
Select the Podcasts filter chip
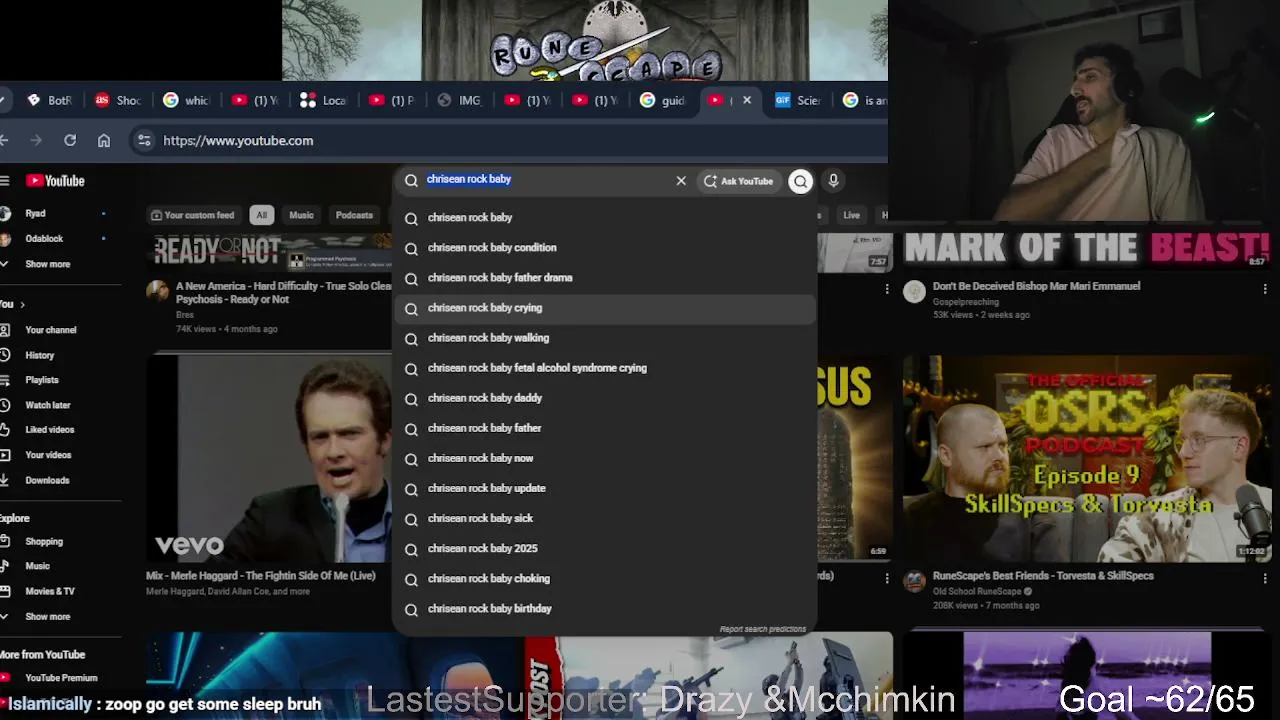pyautogui.click(x=354, y=215)
